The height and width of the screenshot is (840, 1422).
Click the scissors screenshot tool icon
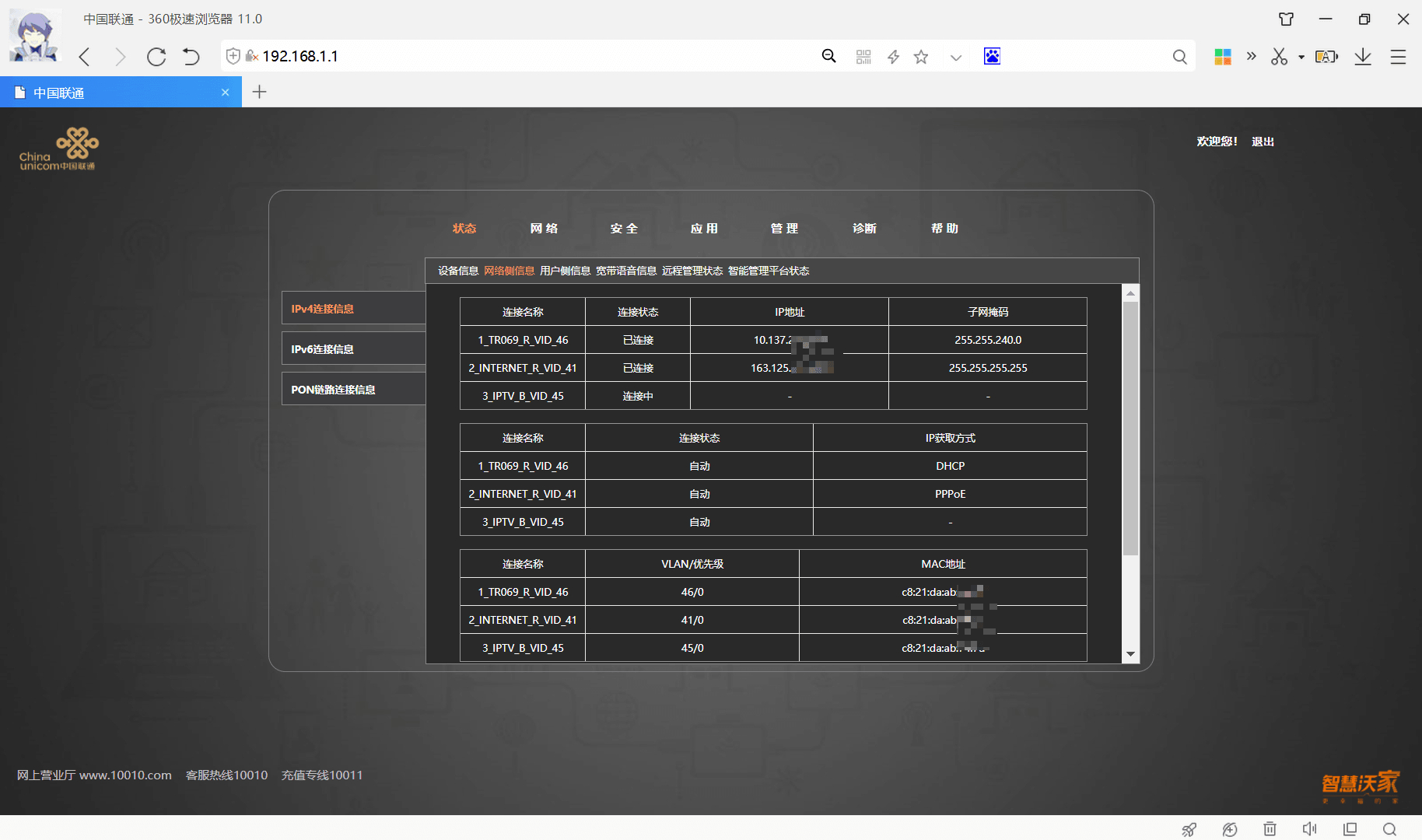click(x=1280, y=57)
